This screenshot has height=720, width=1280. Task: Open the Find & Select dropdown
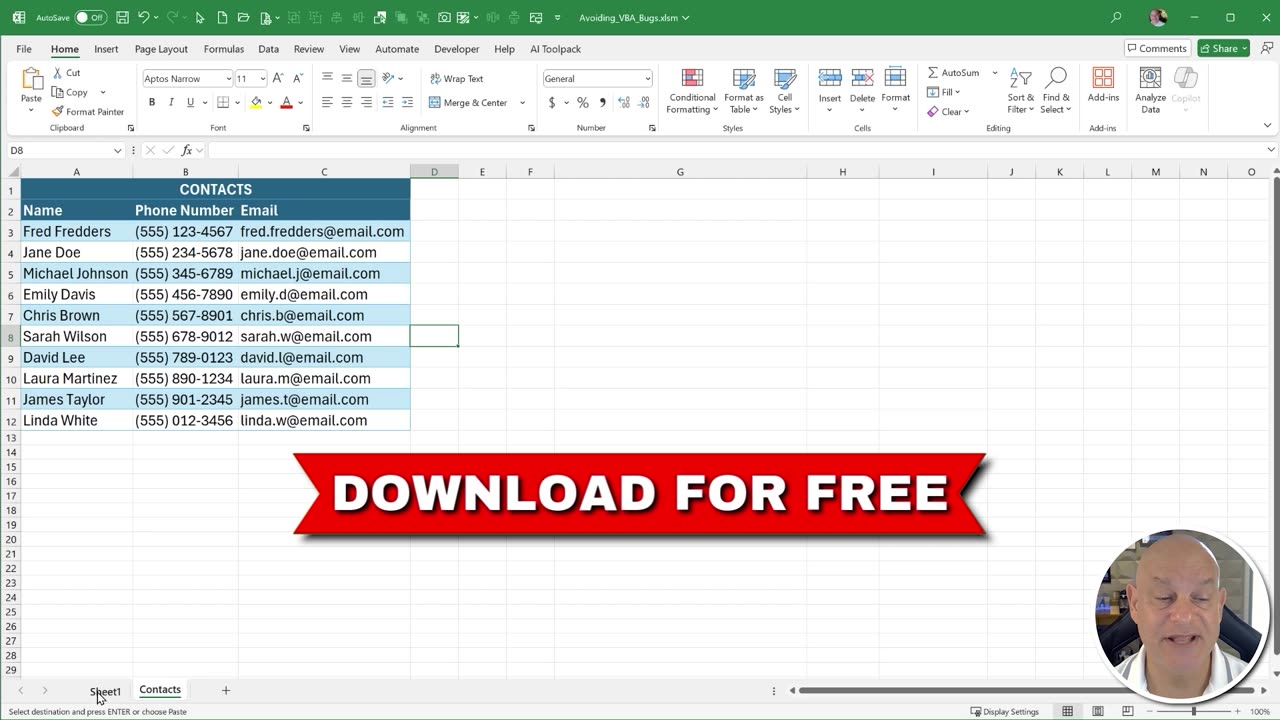[x=1056, y=91]
